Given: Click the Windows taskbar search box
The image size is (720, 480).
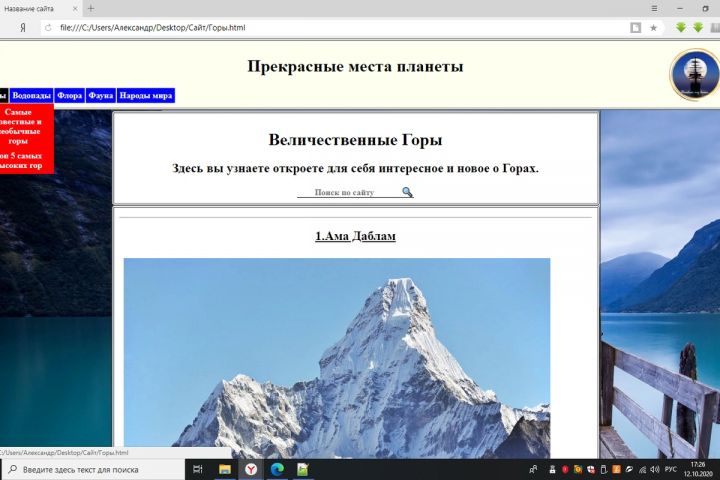Looking at the screenshot, I should [93, 469].
